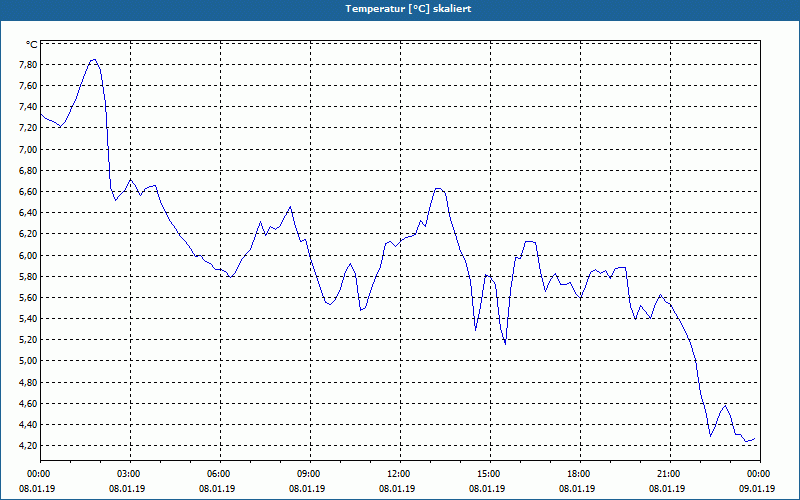Select the 6,00 axis tick label
Viewport: 800px width, 500px height.
28,255
